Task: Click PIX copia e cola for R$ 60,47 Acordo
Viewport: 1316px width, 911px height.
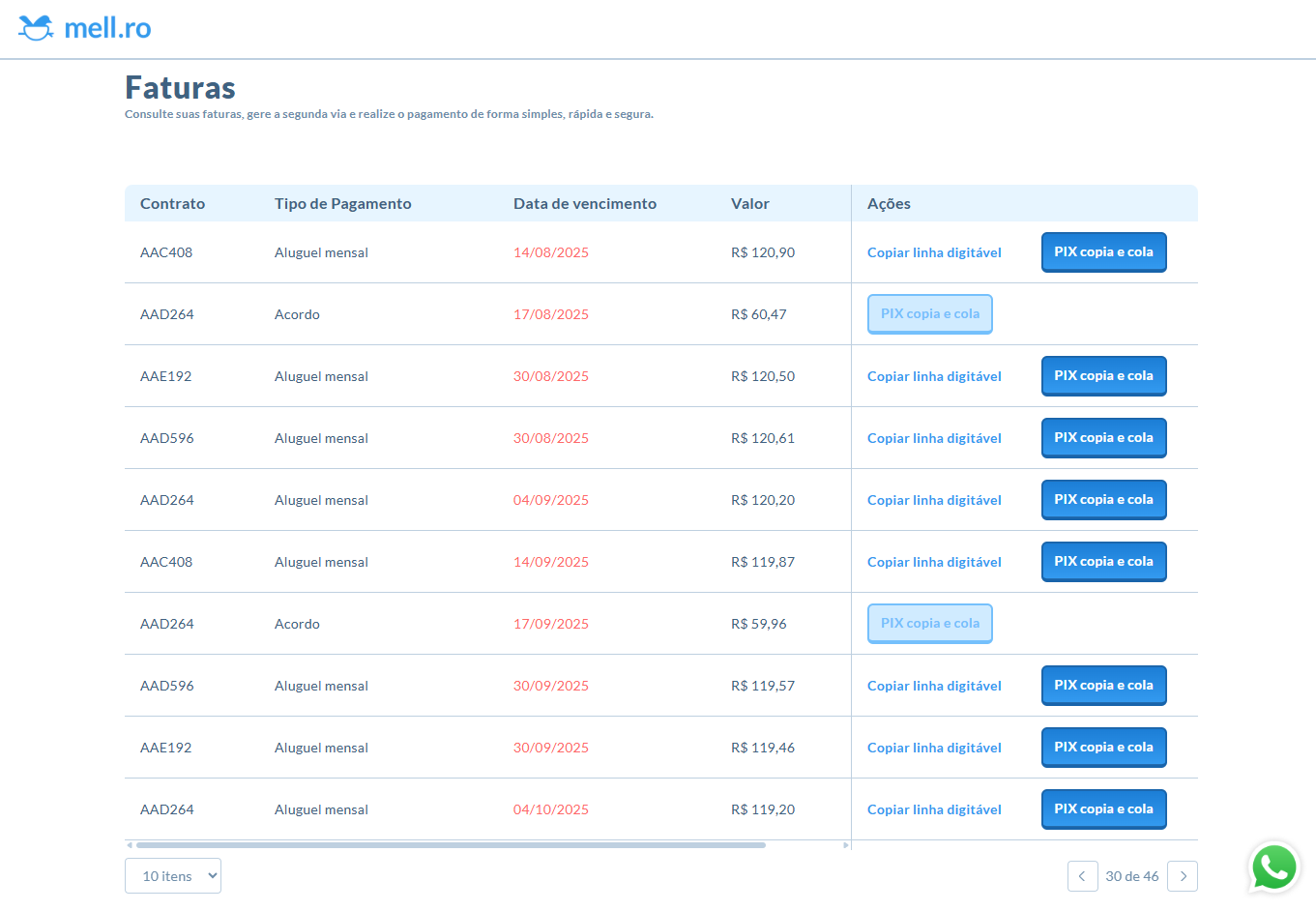Action: 930,314
